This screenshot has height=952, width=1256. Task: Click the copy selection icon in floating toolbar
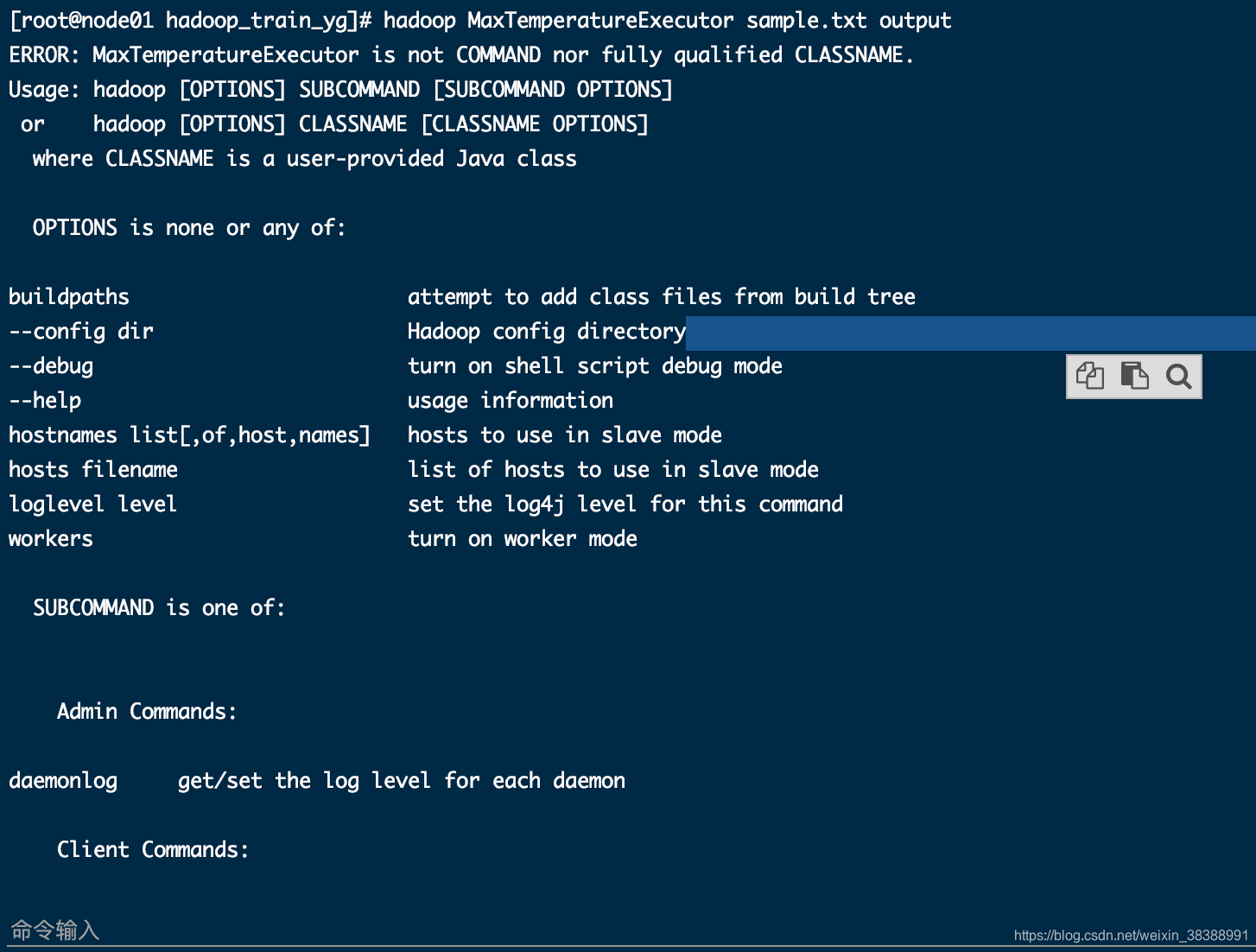(1090, 376)
